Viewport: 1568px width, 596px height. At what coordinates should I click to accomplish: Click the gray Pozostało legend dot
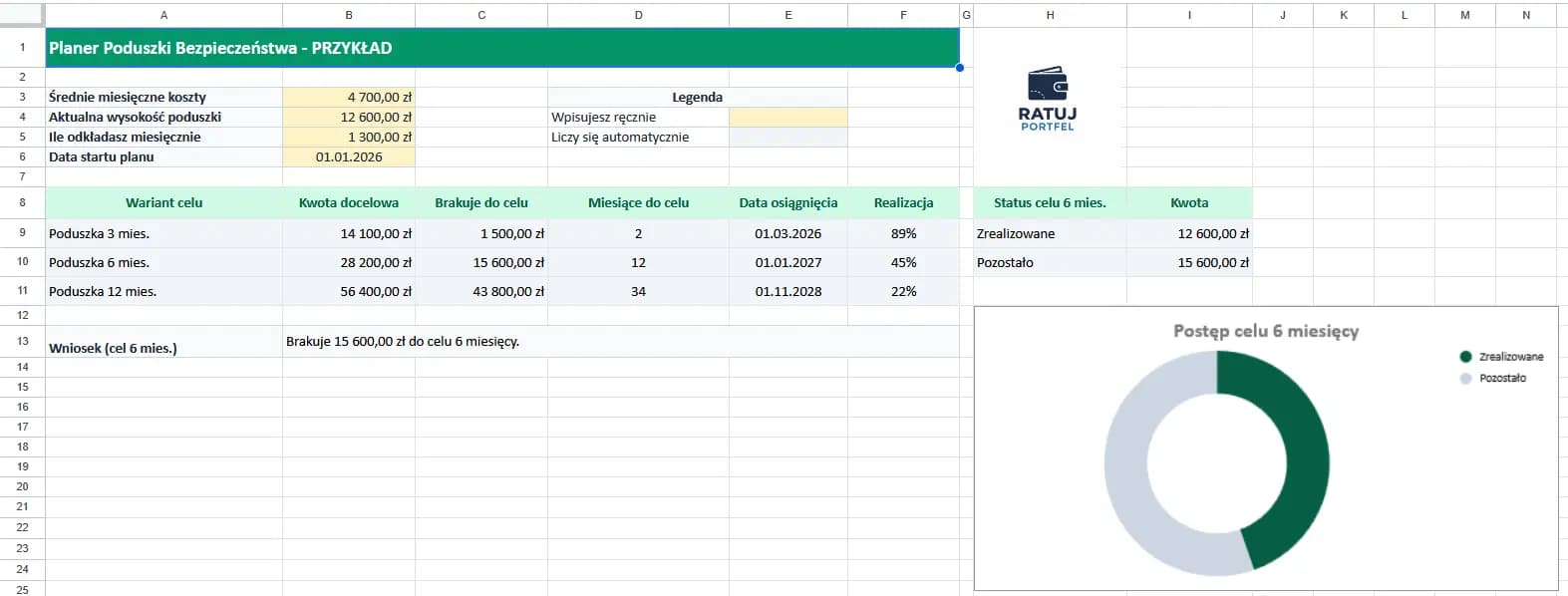pos(1465,379)
